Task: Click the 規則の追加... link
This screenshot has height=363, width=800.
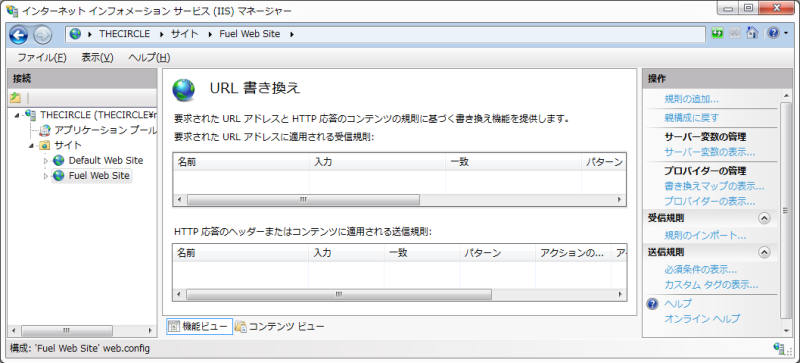Action: tap(691, 99)
